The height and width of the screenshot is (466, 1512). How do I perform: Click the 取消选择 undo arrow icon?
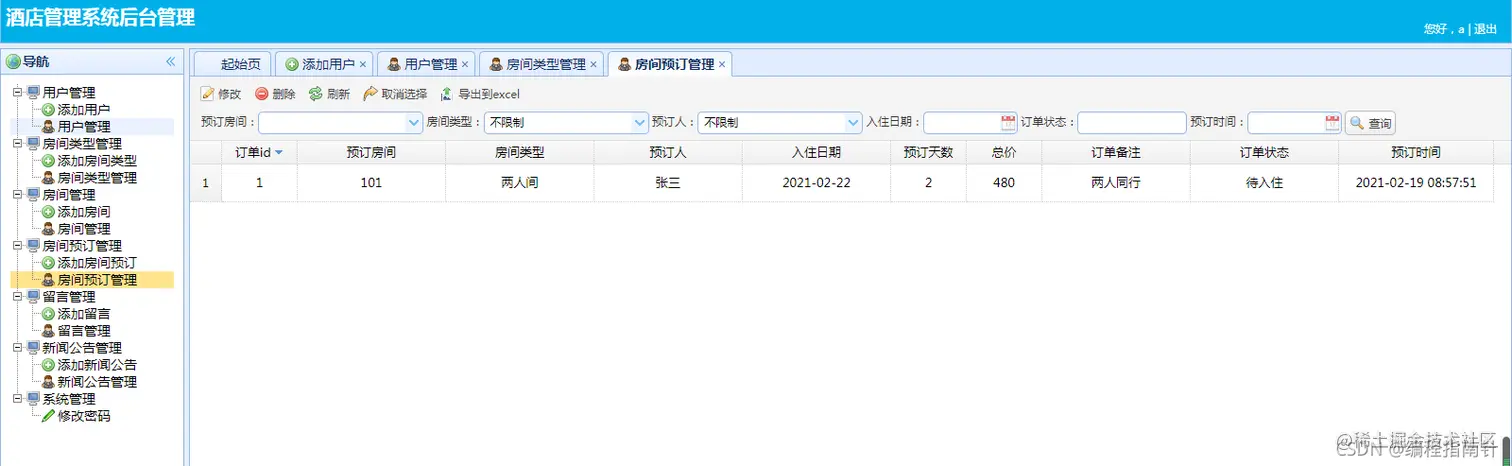point(370,94)
